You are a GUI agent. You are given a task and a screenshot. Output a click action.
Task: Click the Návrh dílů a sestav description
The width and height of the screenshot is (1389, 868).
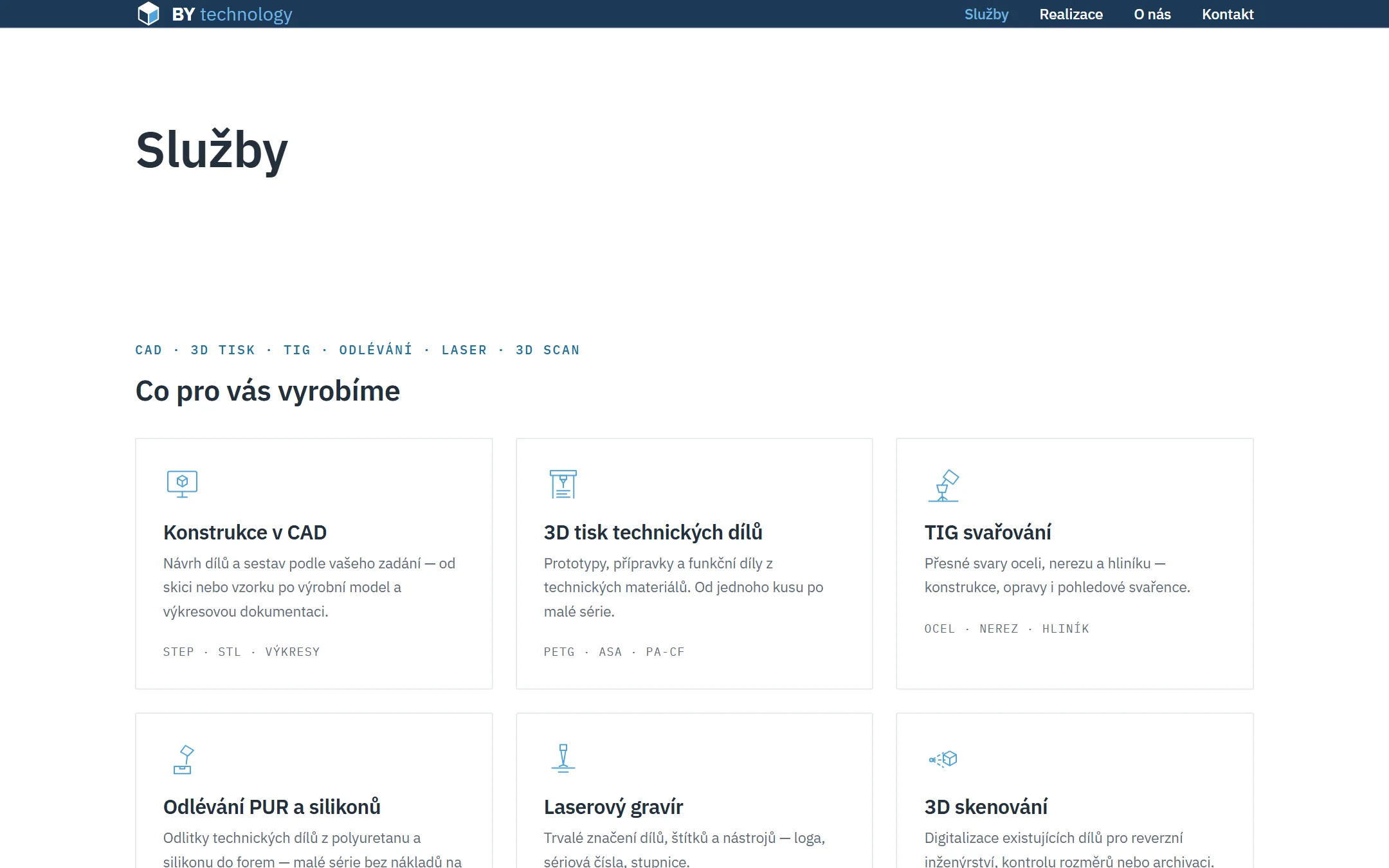(309, 587)
